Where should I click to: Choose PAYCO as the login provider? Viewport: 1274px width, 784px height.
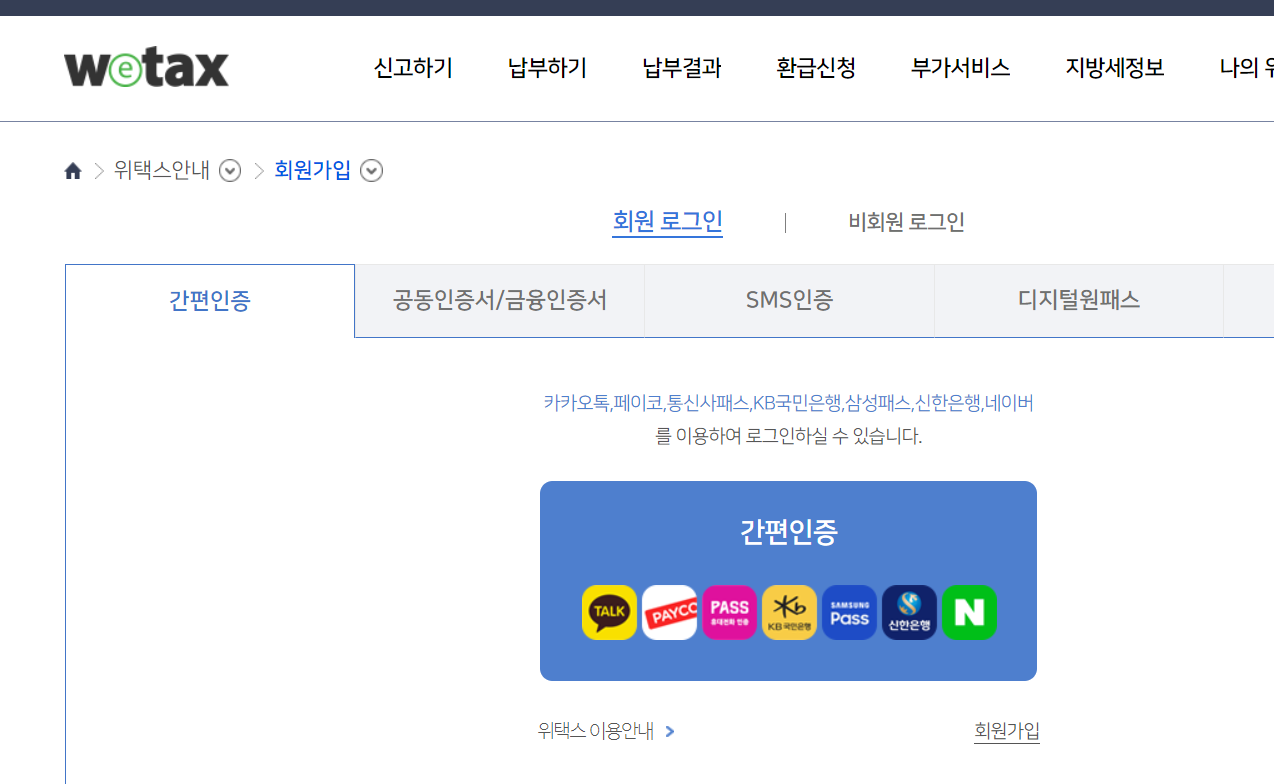coord(669,612)
